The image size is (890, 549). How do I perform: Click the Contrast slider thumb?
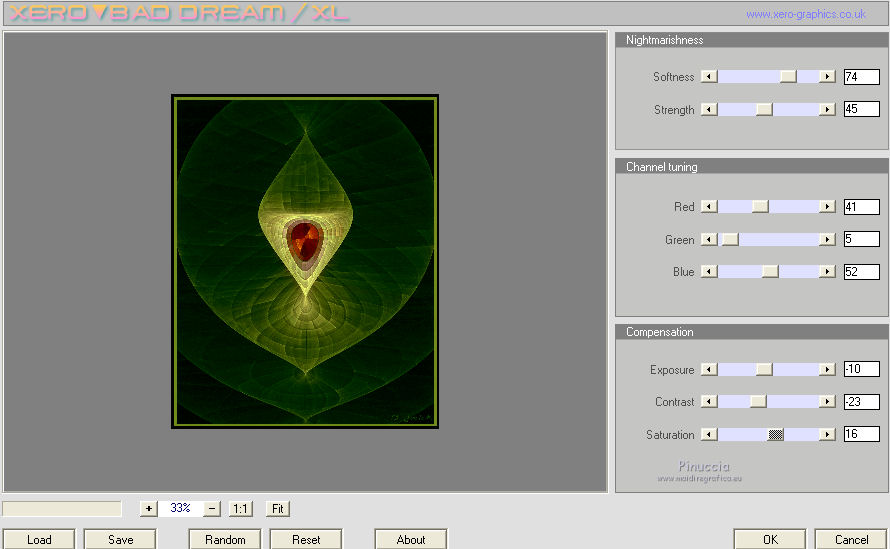(x=758, y=401)
